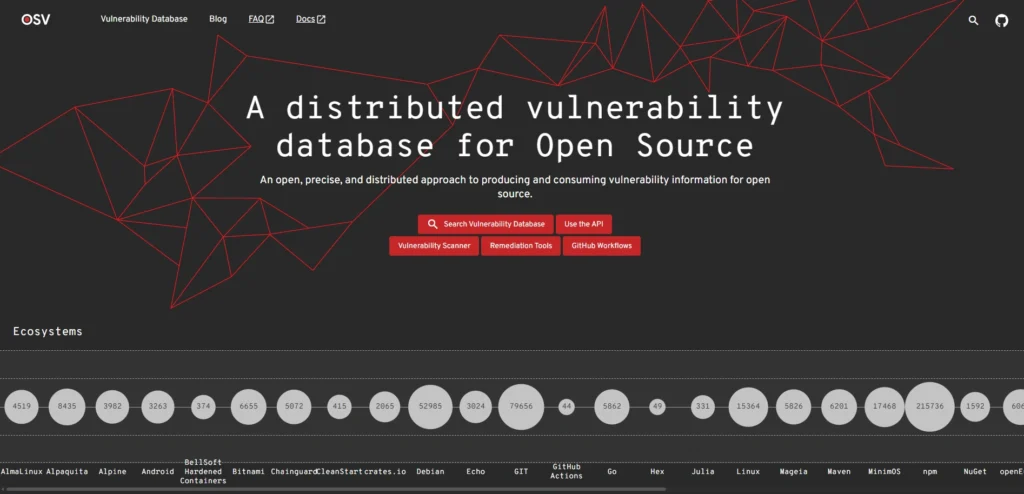Image resolution: width=1024 pixels, height=494 pixels.
Task: Click external-link icon next to Docs
Action: (321, 20)
